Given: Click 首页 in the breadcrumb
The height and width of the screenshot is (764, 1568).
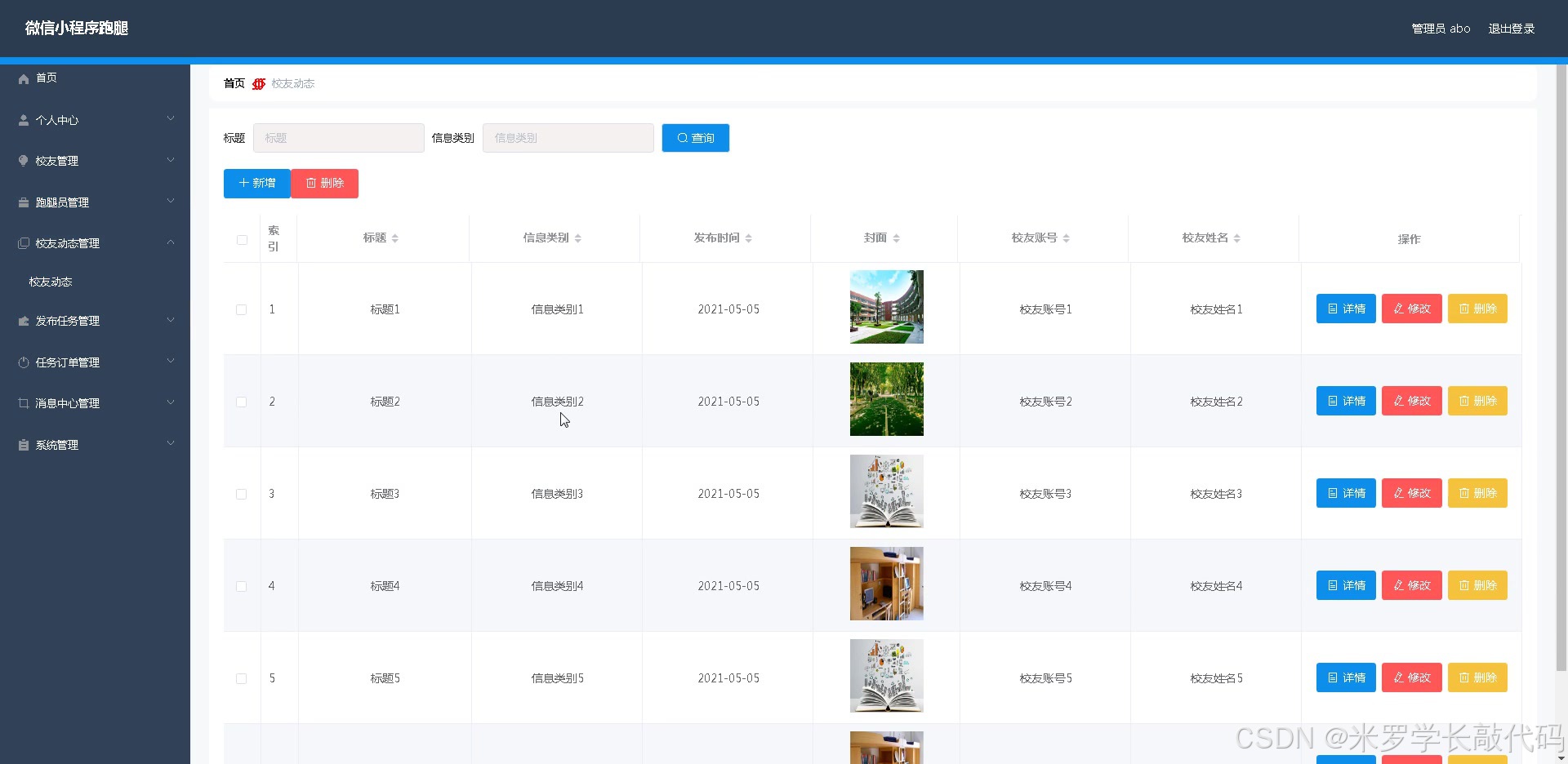Looking at the screenshot, I should (233, 83).
